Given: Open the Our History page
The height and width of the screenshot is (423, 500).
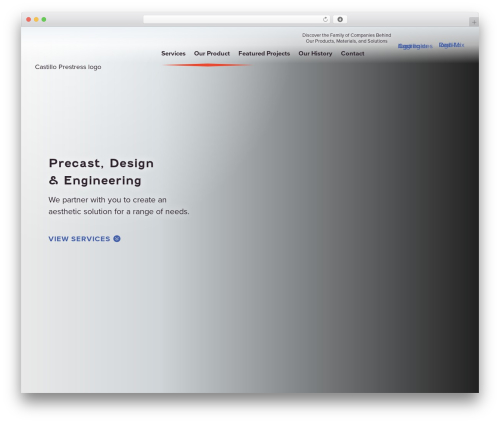Looking at the screenshot, I should (x=315, y=54).
